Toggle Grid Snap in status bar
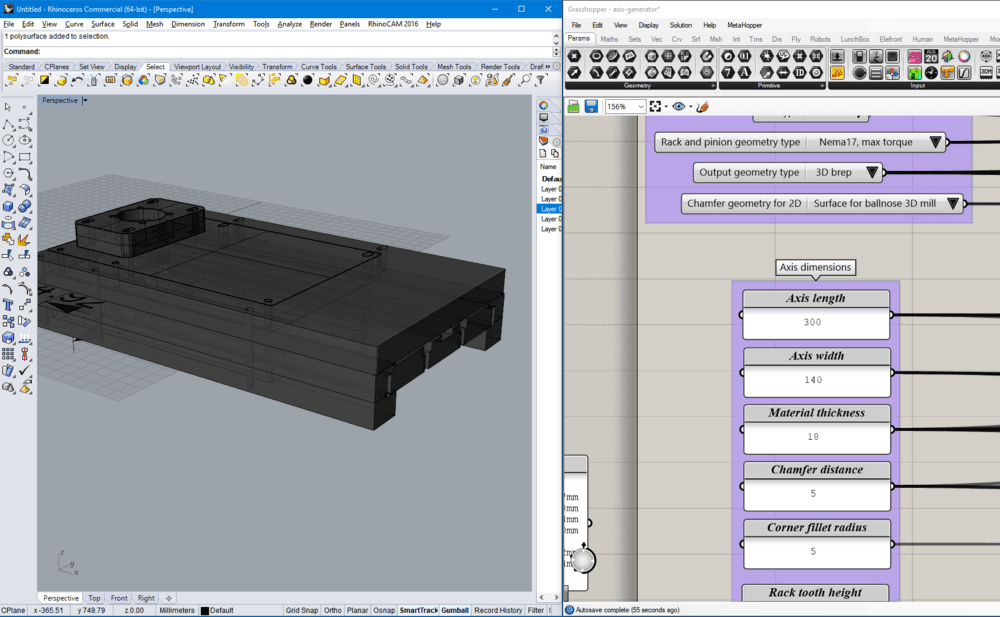Screen dimensions: 1000x617 [301, 610]
